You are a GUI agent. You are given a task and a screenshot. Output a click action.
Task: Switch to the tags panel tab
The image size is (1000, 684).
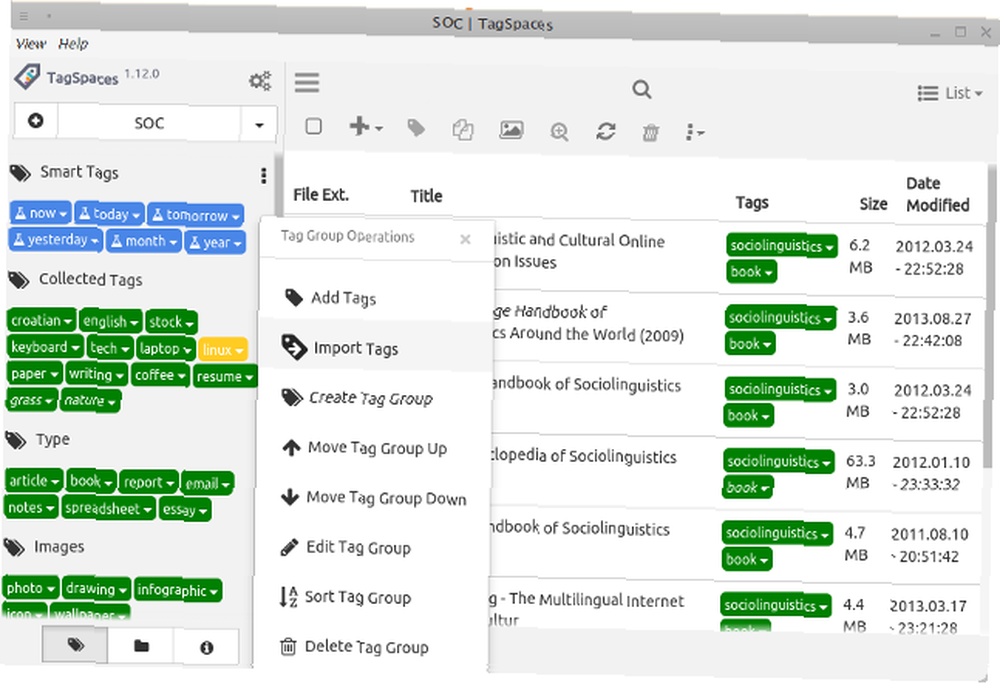75,645
